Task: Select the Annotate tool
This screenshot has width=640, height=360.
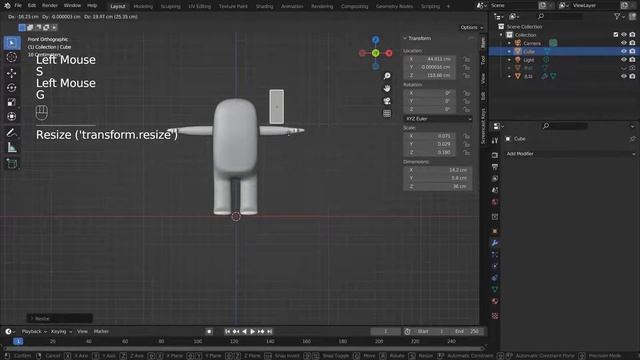Action: tap(12, 133)
